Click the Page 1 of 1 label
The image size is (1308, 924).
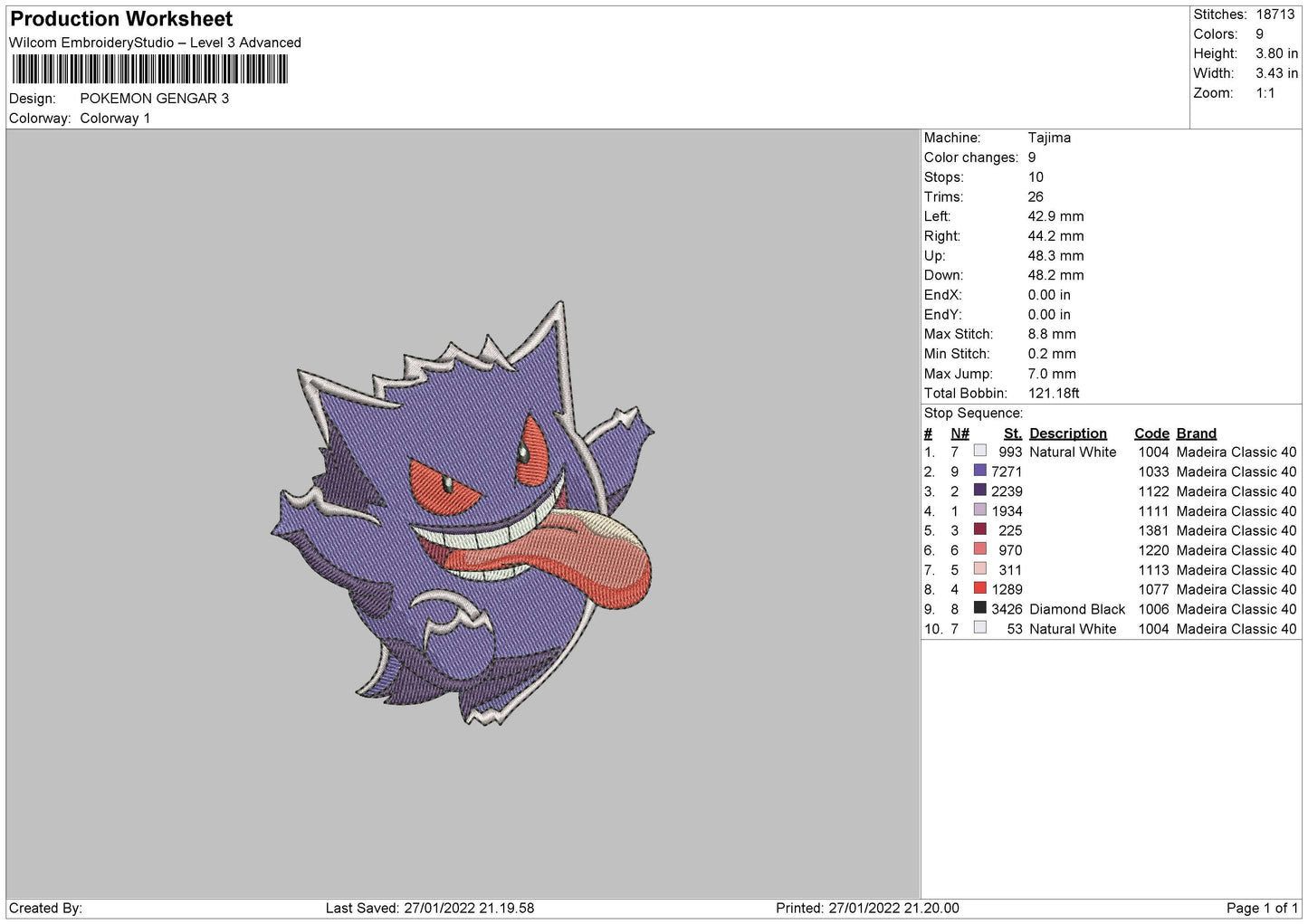pyautogui.click(x=1262, y=908)
